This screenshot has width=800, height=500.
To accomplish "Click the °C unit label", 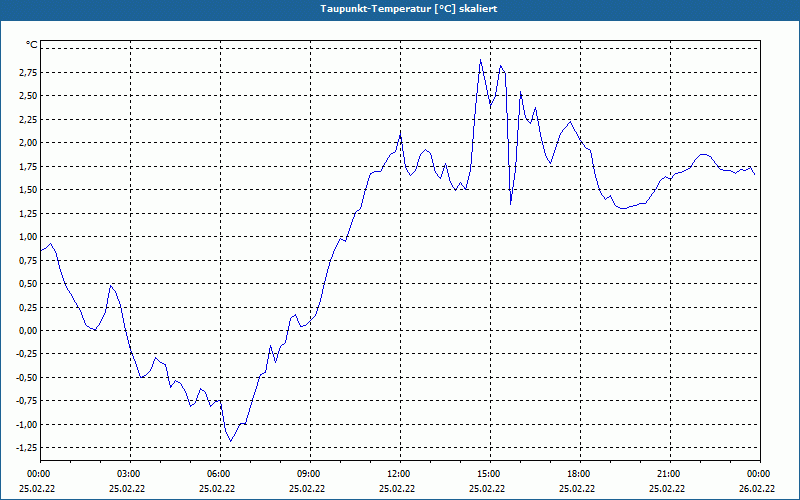I will 32,45.
